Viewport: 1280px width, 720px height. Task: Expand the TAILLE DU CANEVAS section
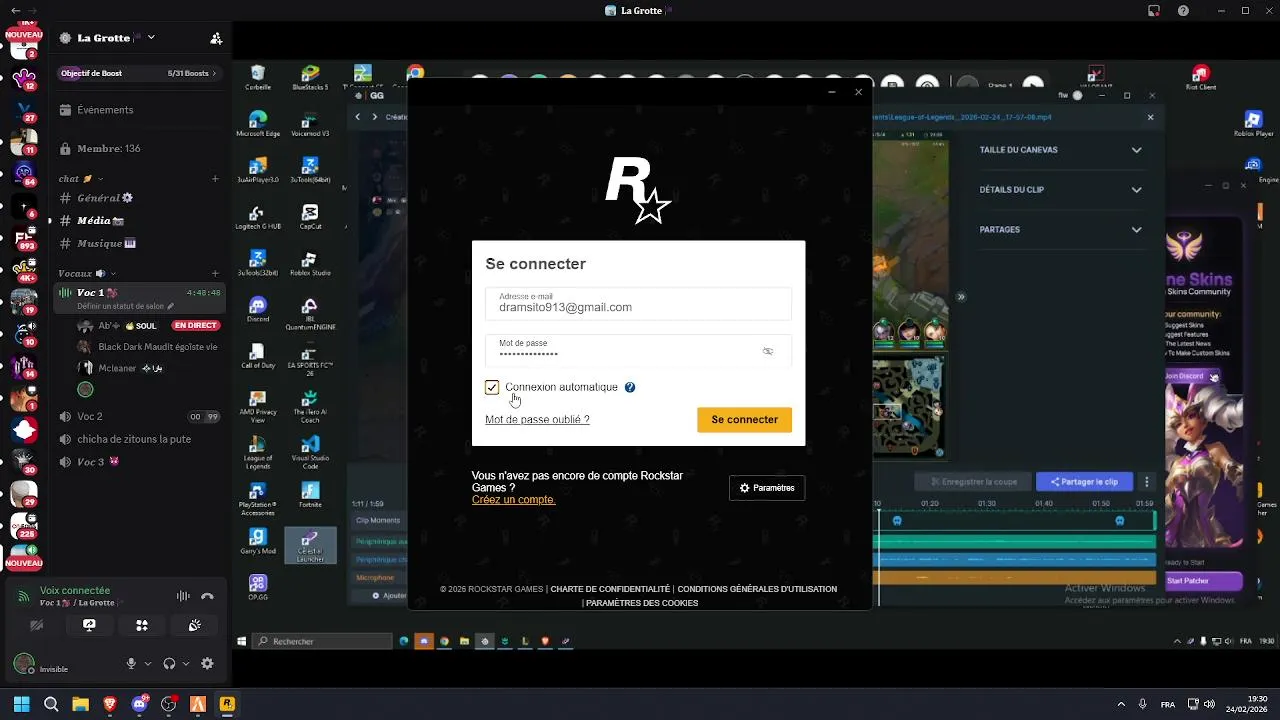pyautogui.click(x=1060, y=150)
